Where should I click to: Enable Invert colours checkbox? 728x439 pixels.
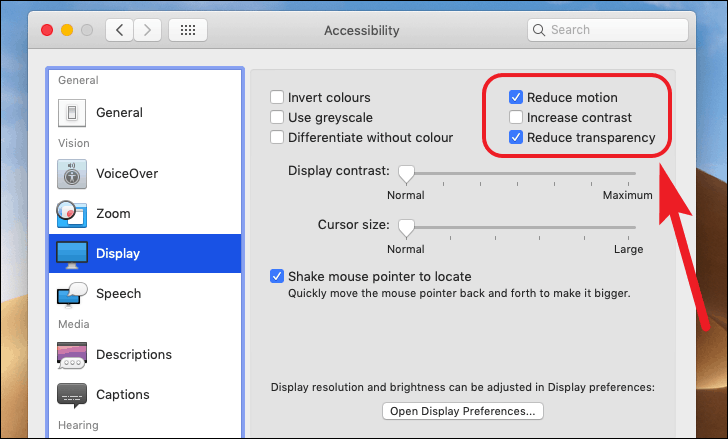(277, 97)
